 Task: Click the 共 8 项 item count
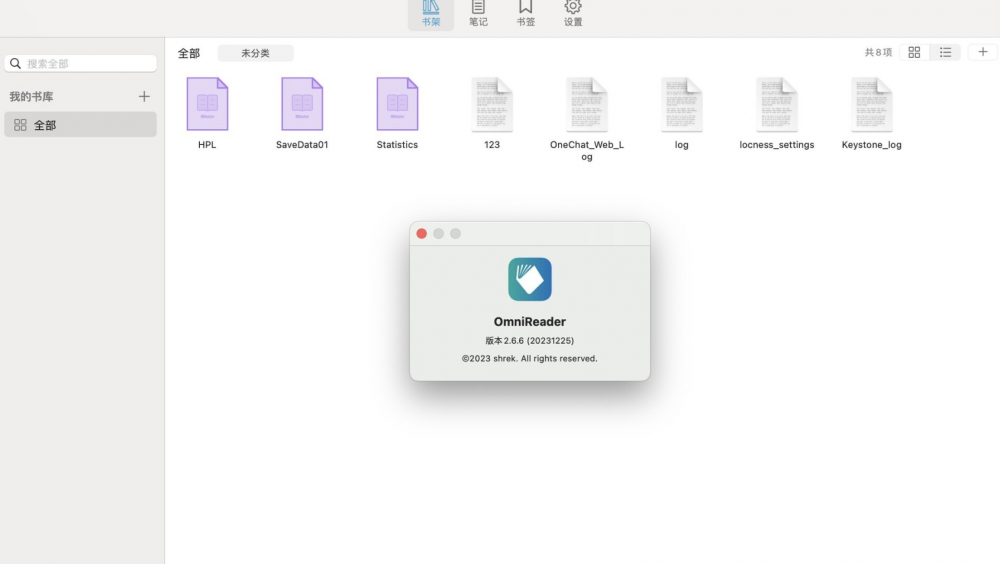(x=878, y=52)
